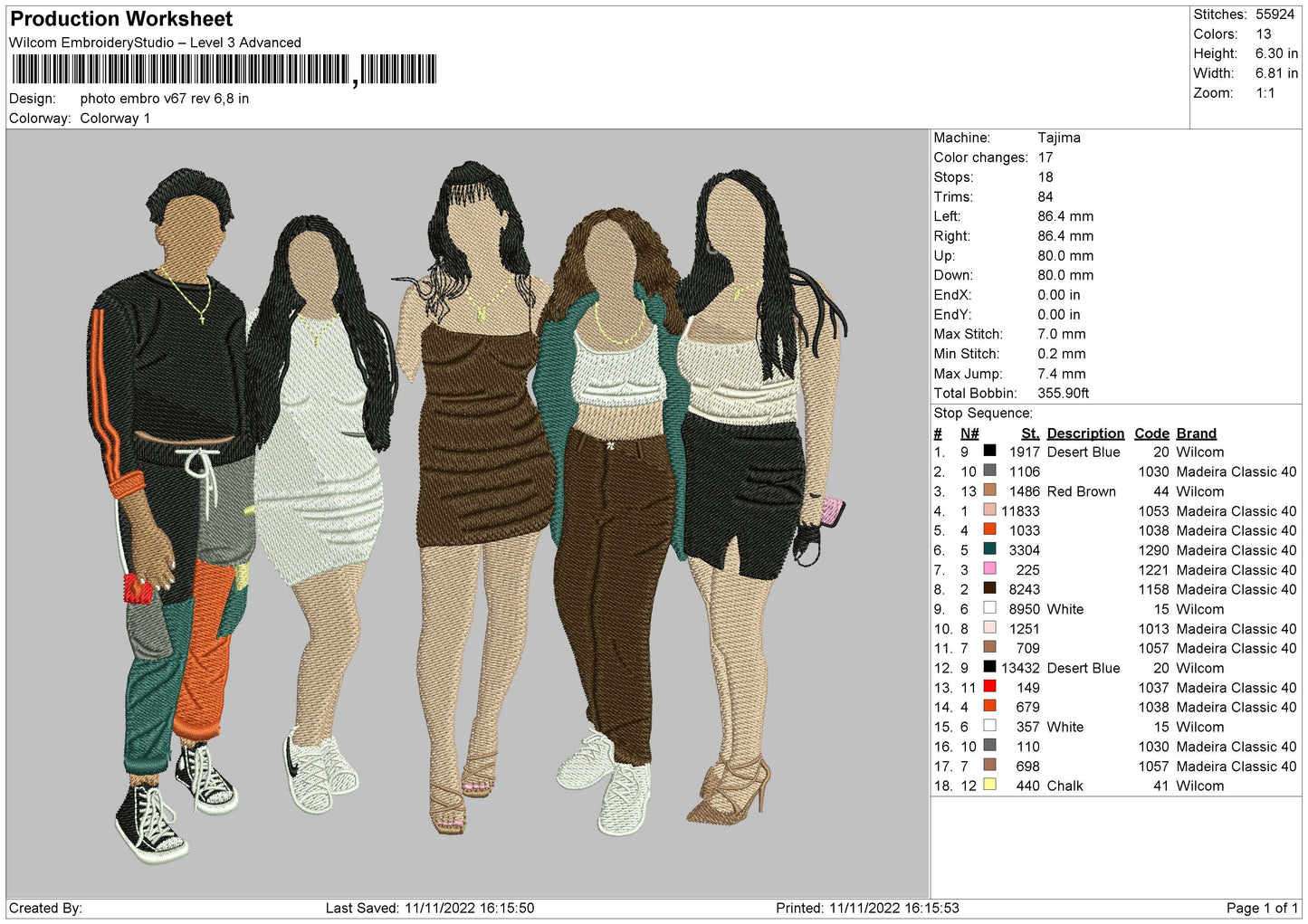Screen dimensions: 1308x924
Task: Click the Red Brown swatch in stop row 3
Action: point(989,491)
